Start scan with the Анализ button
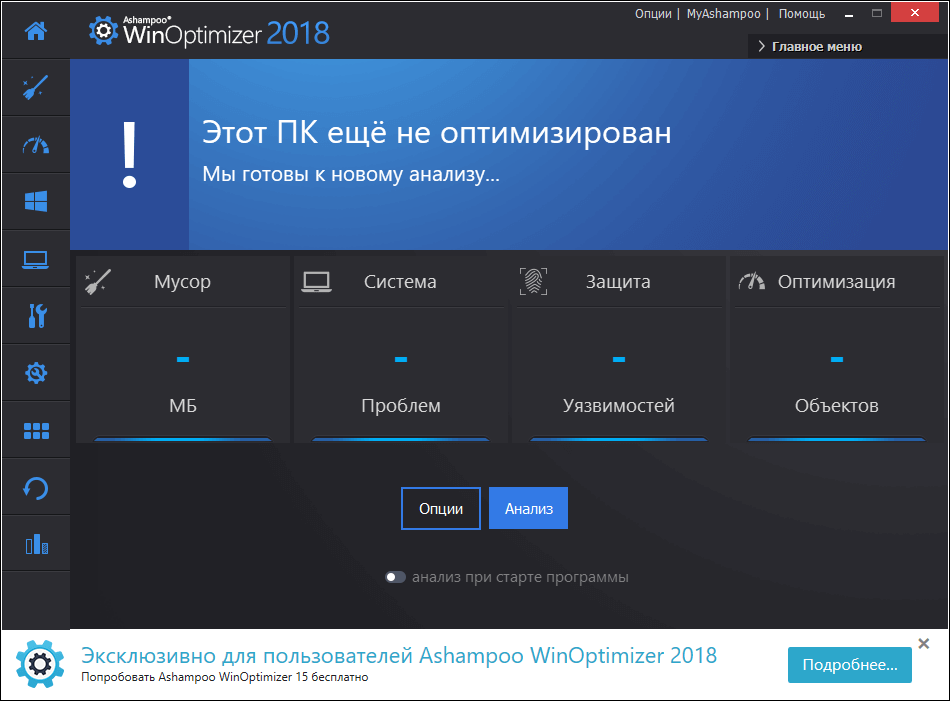 click(528, 508)
